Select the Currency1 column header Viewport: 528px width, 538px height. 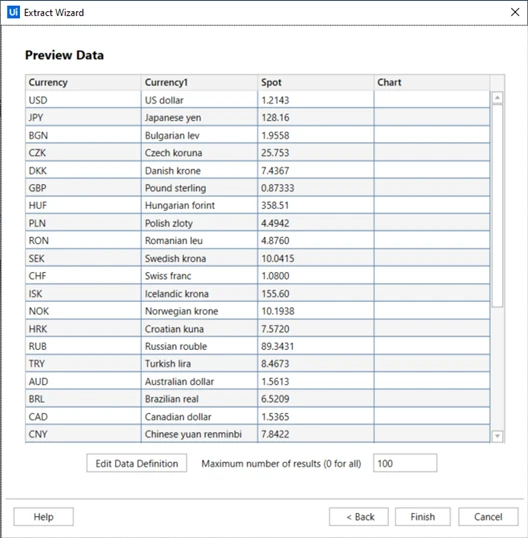[x=199, y=82]
